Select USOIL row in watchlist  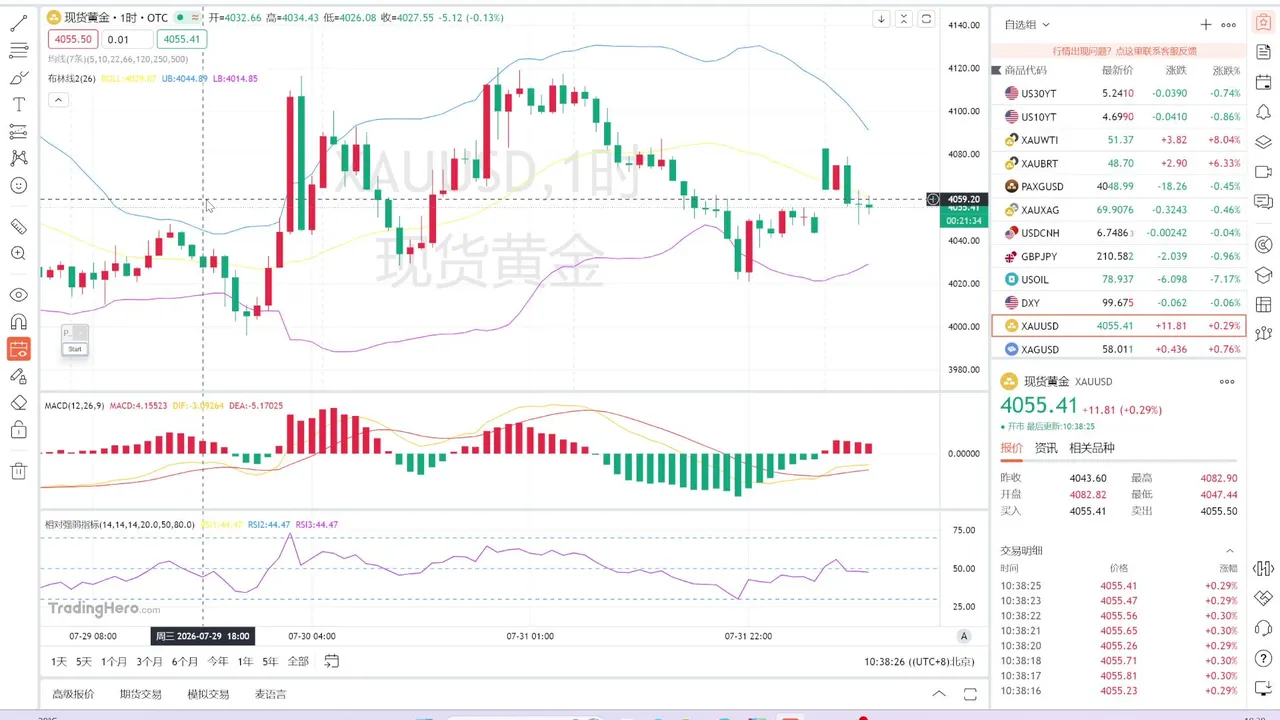(1118, 279)
